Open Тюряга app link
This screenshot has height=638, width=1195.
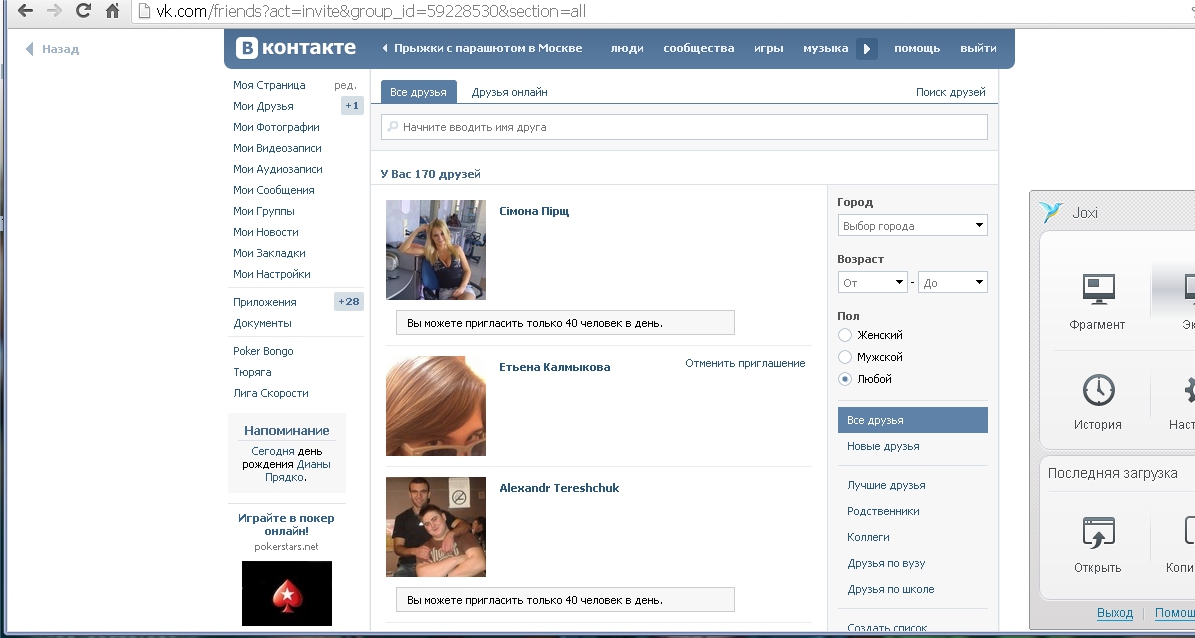[x=251, y=372]
